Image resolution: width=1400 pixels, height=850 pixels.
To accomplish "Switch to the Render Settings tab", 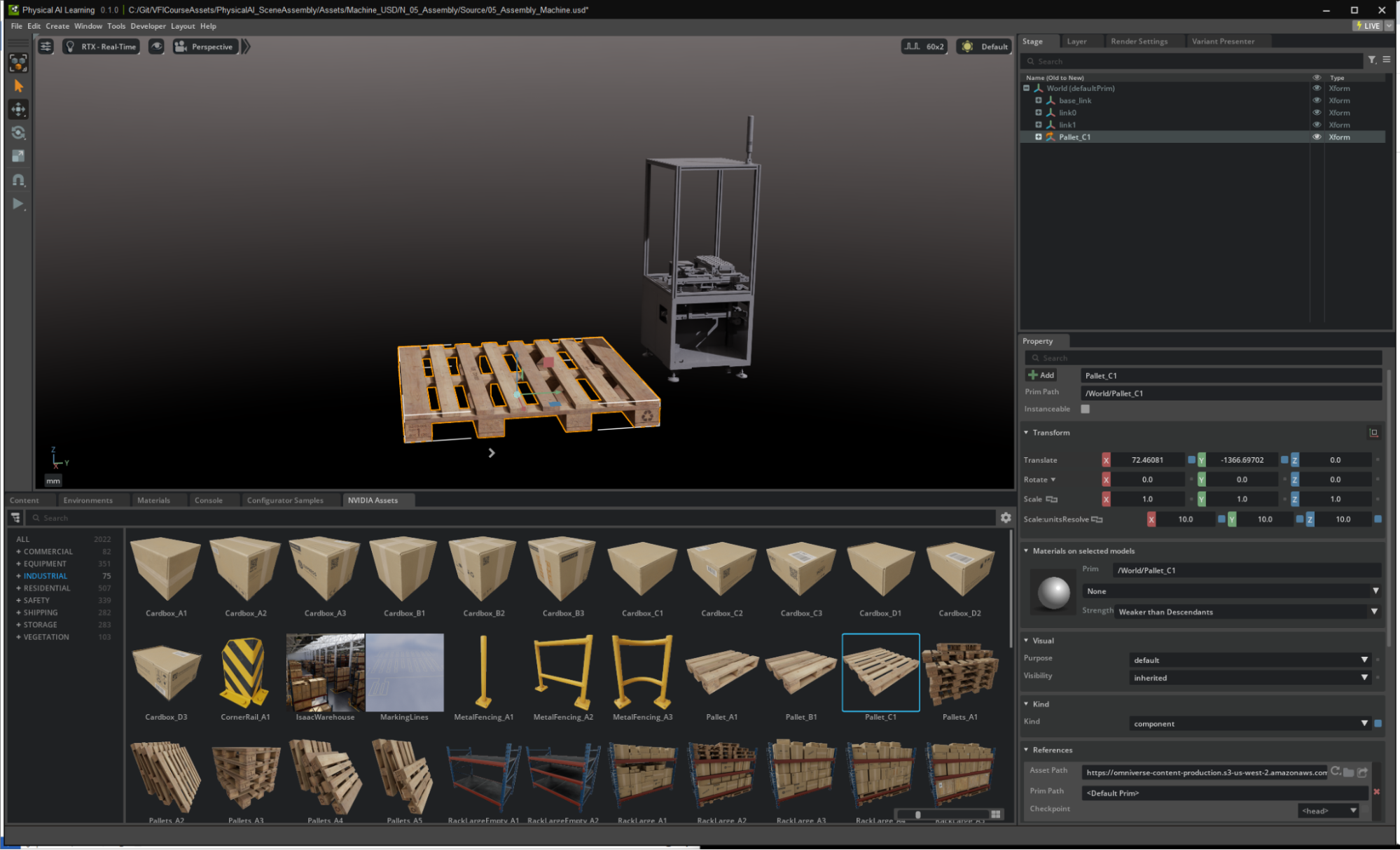I will click(1139, 41).
